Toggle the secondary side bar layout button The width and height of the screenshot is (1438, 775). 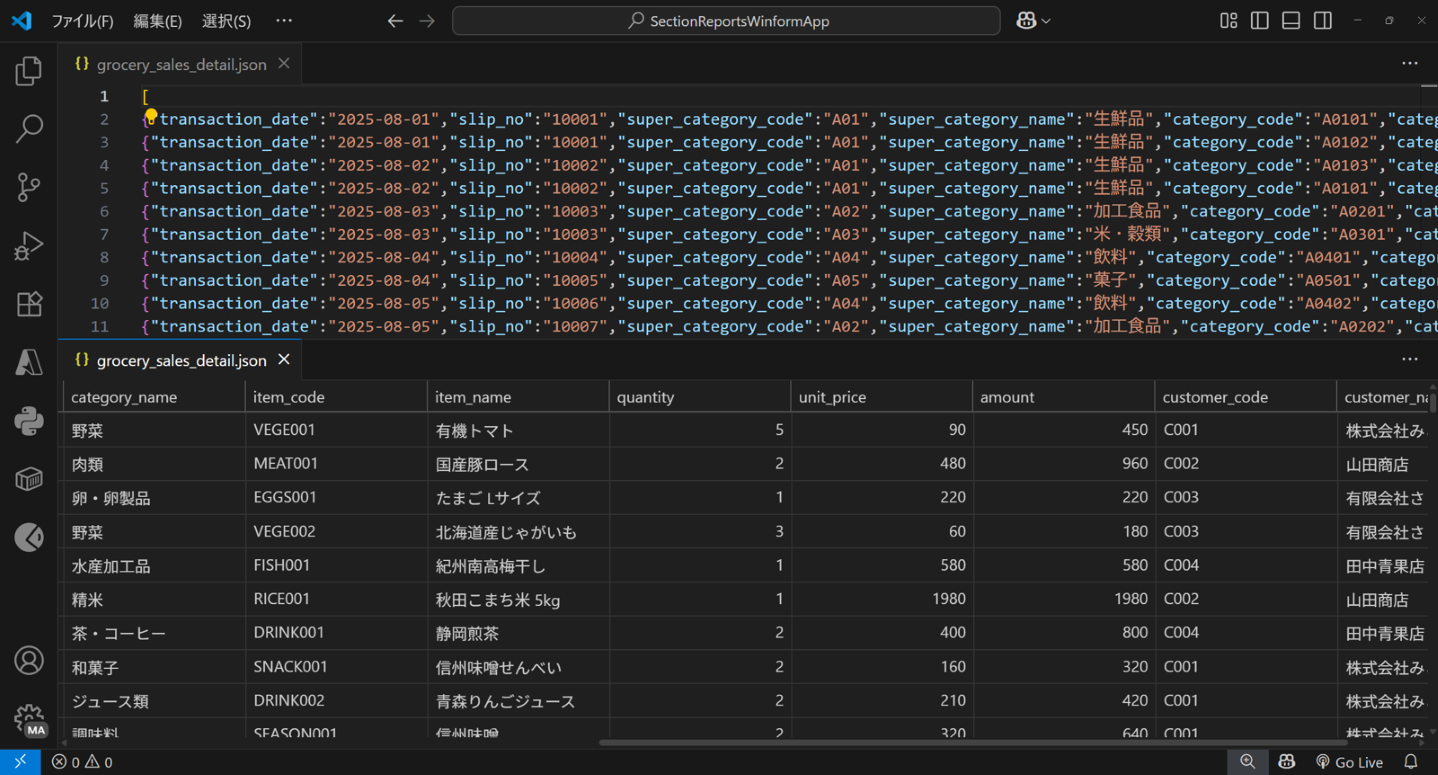click(x=1323, y=21)
